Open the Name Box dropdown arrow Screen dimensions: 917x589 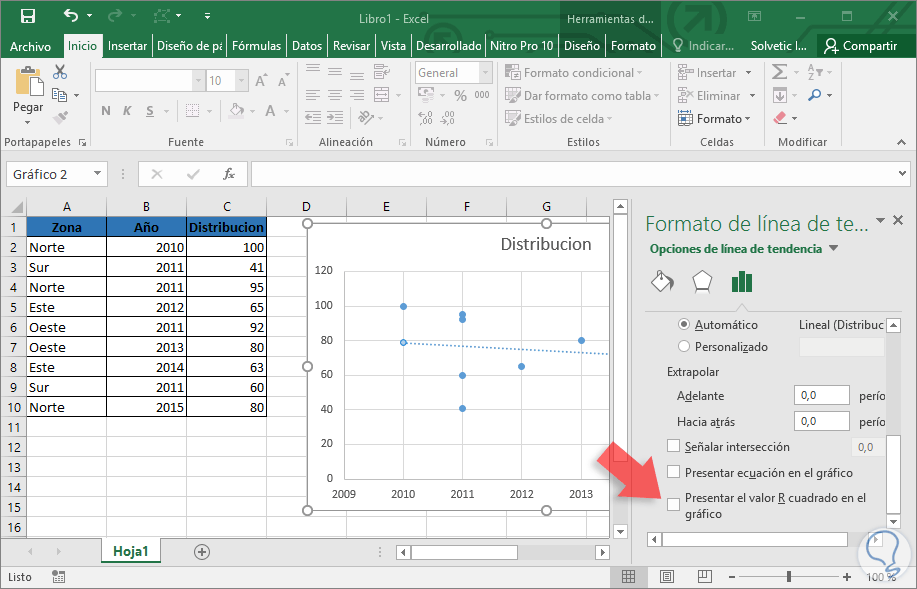tap(97, 174)
